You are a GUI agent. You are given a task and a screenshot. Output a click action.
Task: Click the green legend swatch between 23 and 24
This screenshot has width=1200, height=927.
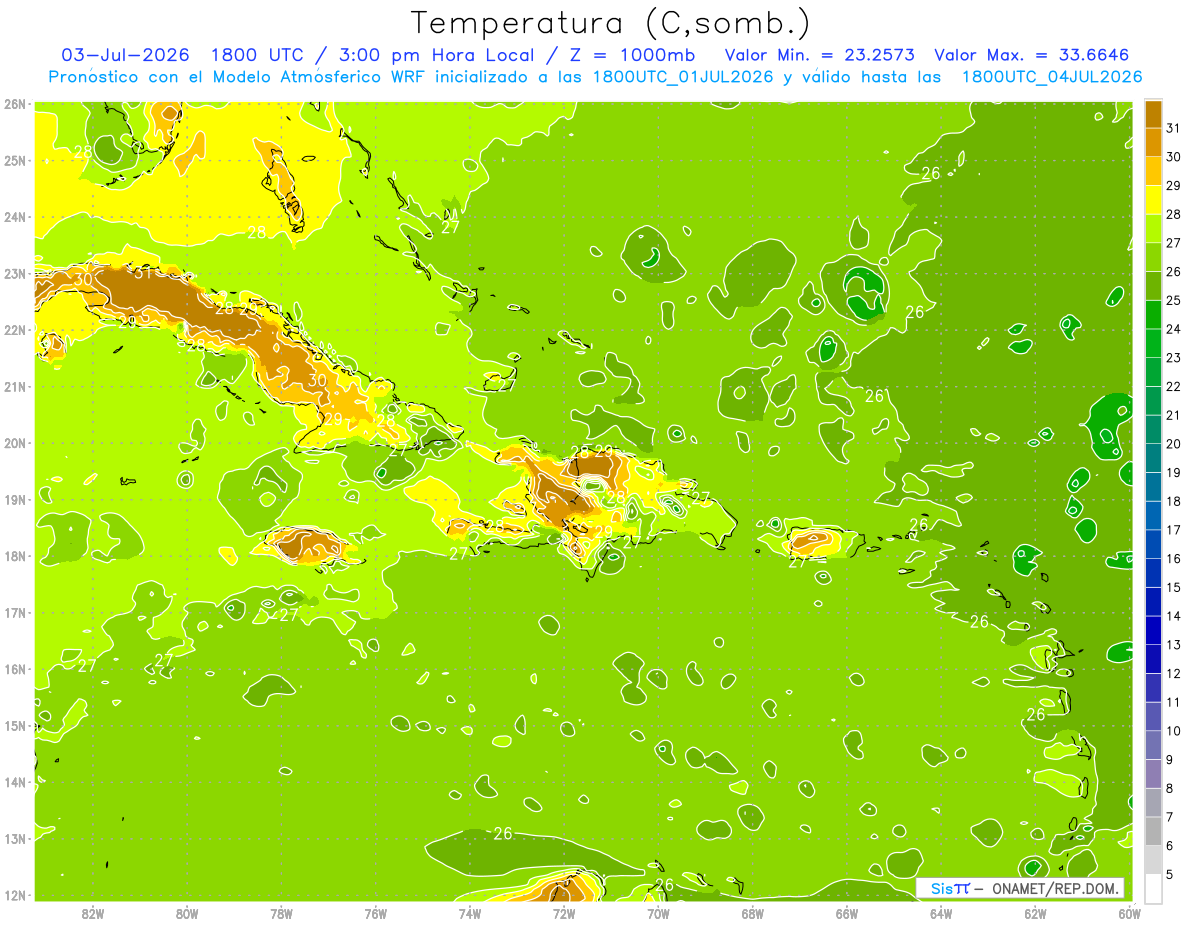click(1153, 343)
